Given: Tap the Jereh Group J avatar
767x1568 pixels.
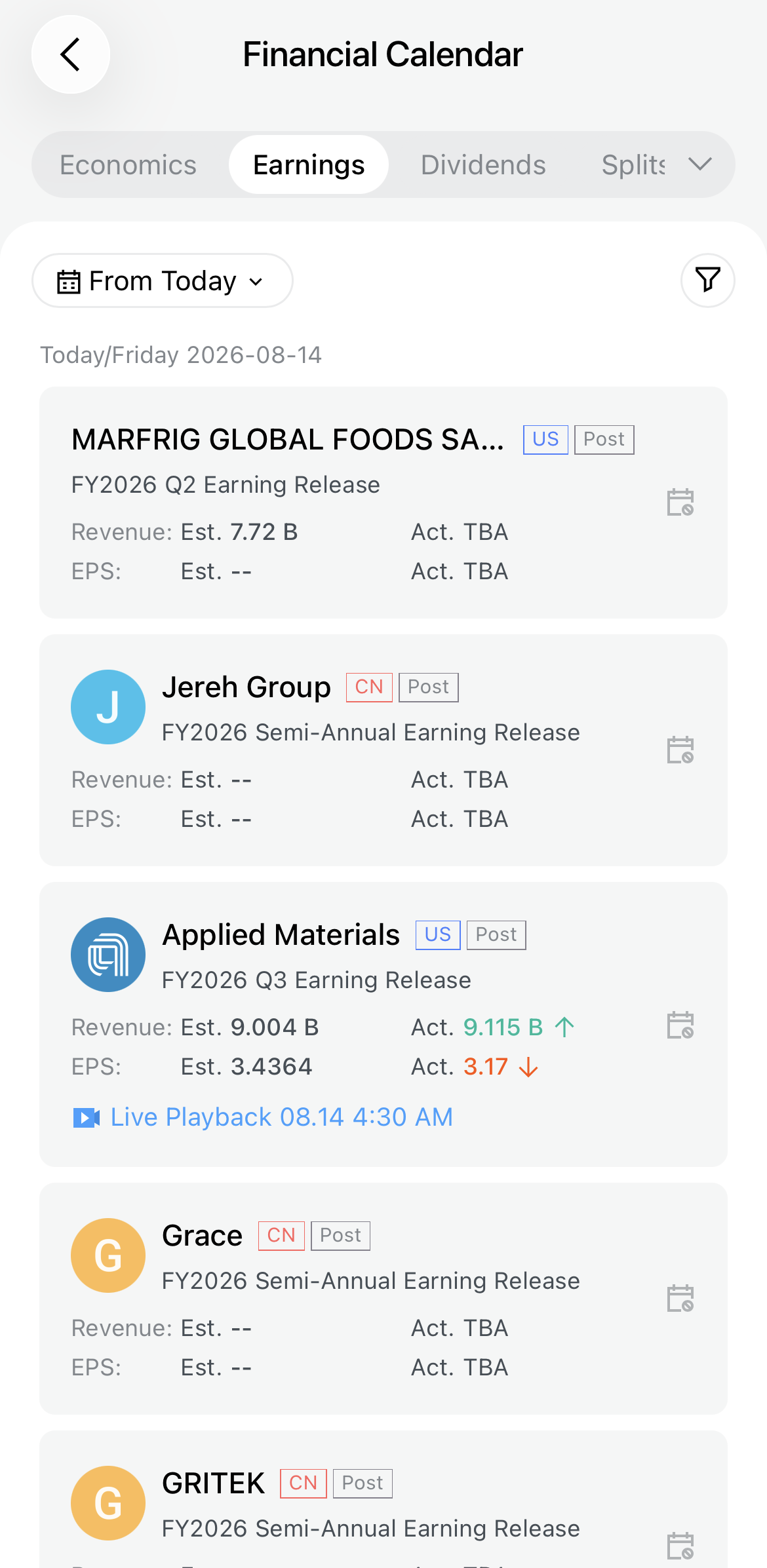Looking at the screenshot, I should coord(108,707).
